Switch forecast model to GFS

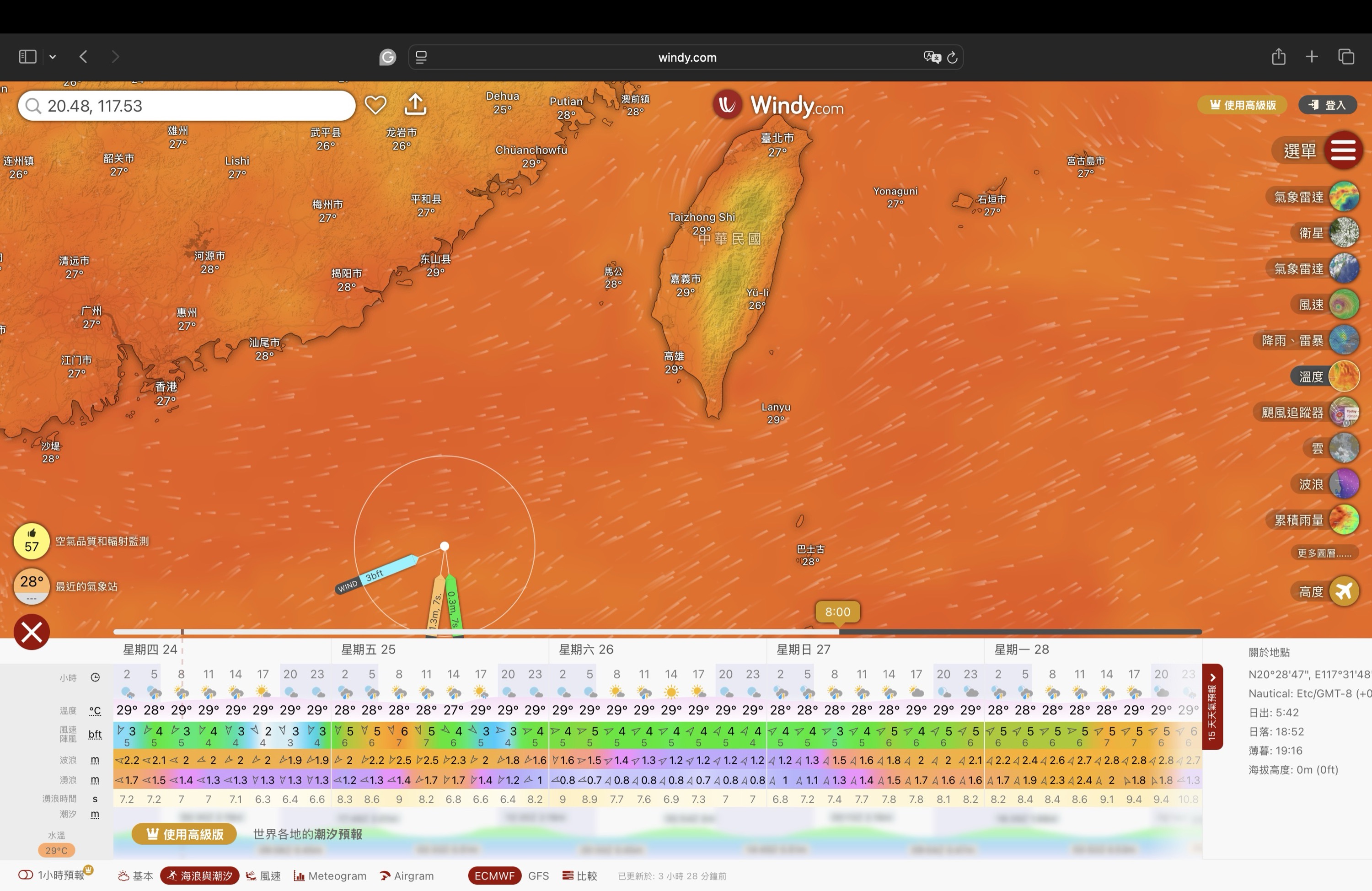(x=538, y=875)
